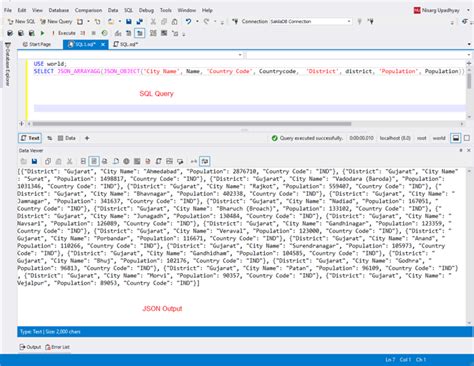Switch to the second SQL.sql tab

[x=126, y=44]
